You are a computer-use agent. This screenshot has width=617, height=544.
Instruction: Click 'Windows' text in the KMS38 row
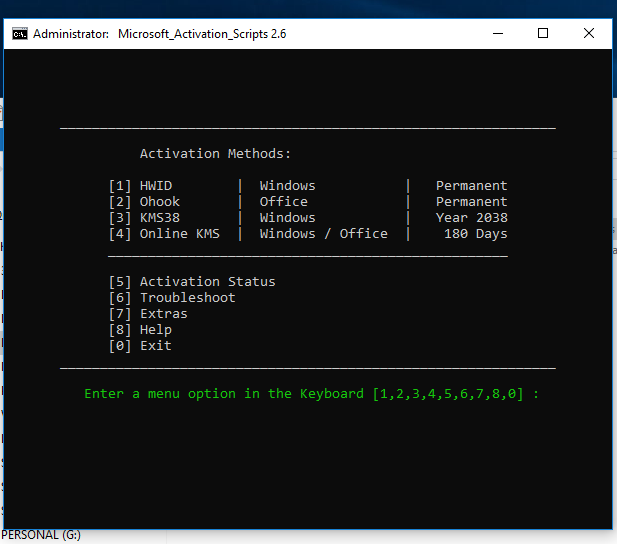287,218
